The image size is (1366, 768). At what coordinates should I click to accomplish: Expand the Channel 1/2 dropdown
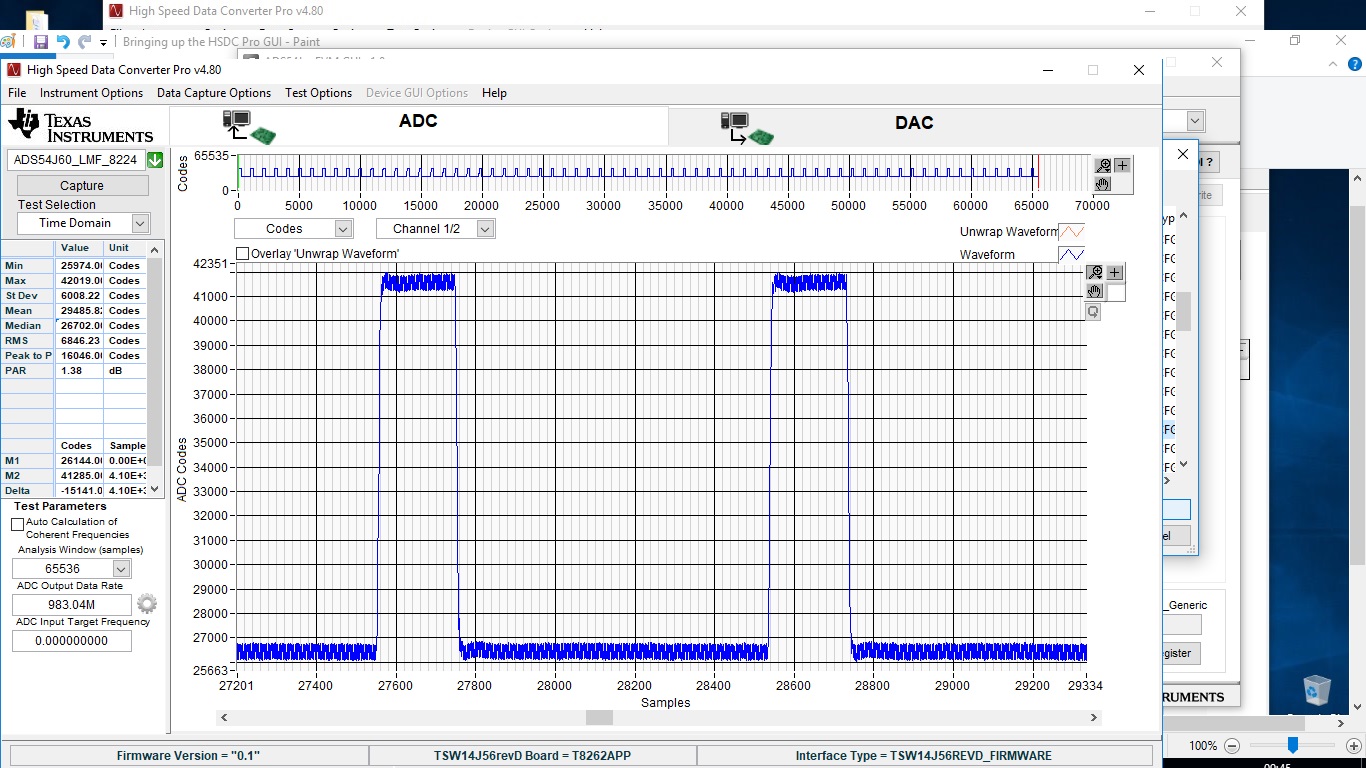point(485,229)
